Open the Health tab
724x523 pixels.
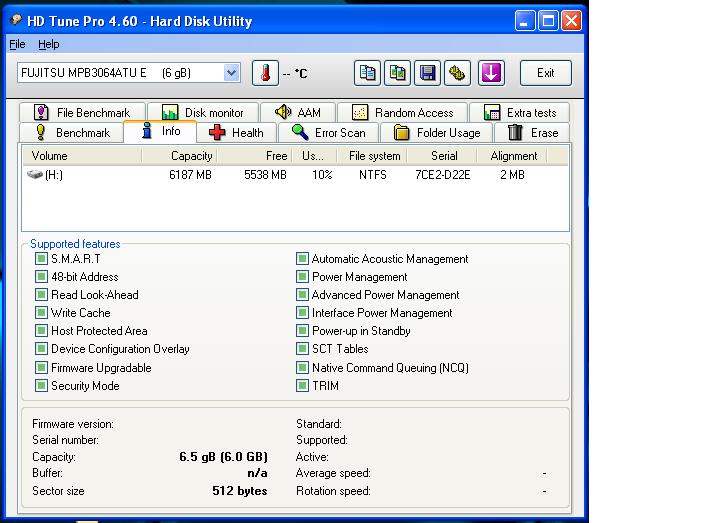(x=236, y=133)
